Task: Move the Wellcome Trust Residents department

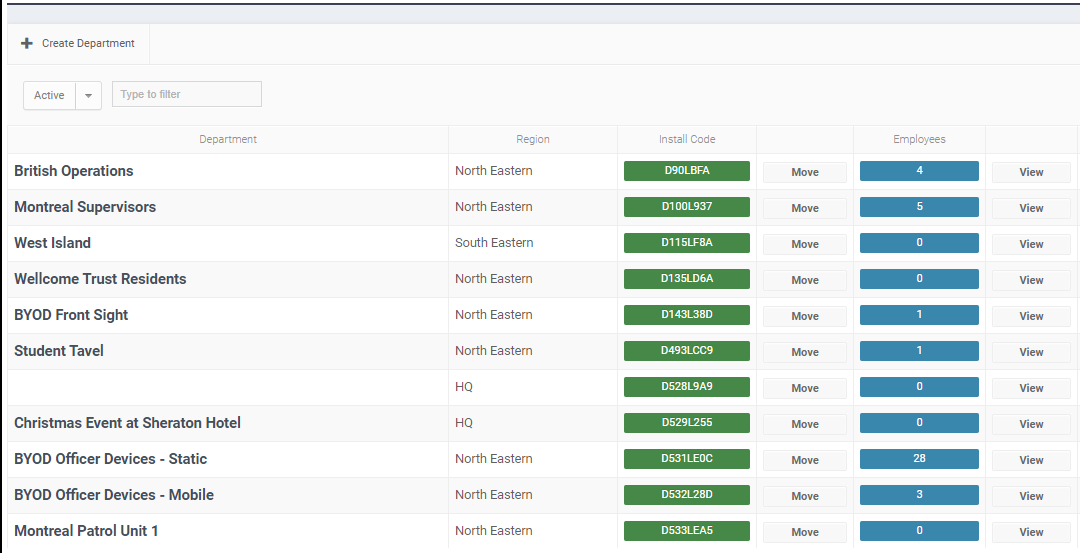Action: tap(805, 280)
